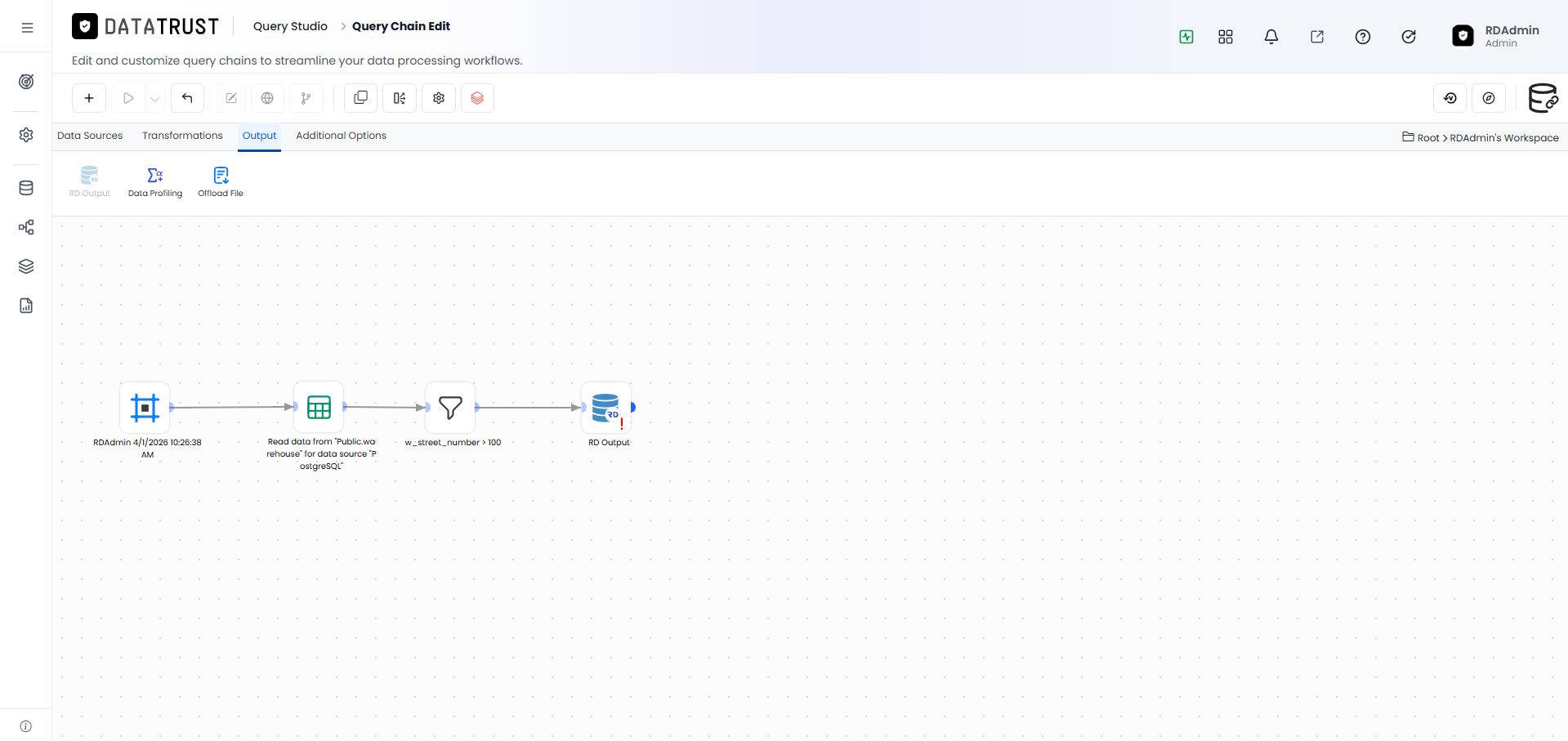Switch to the Additional Options tab
1568x741 pixels.
pos(341,136)
